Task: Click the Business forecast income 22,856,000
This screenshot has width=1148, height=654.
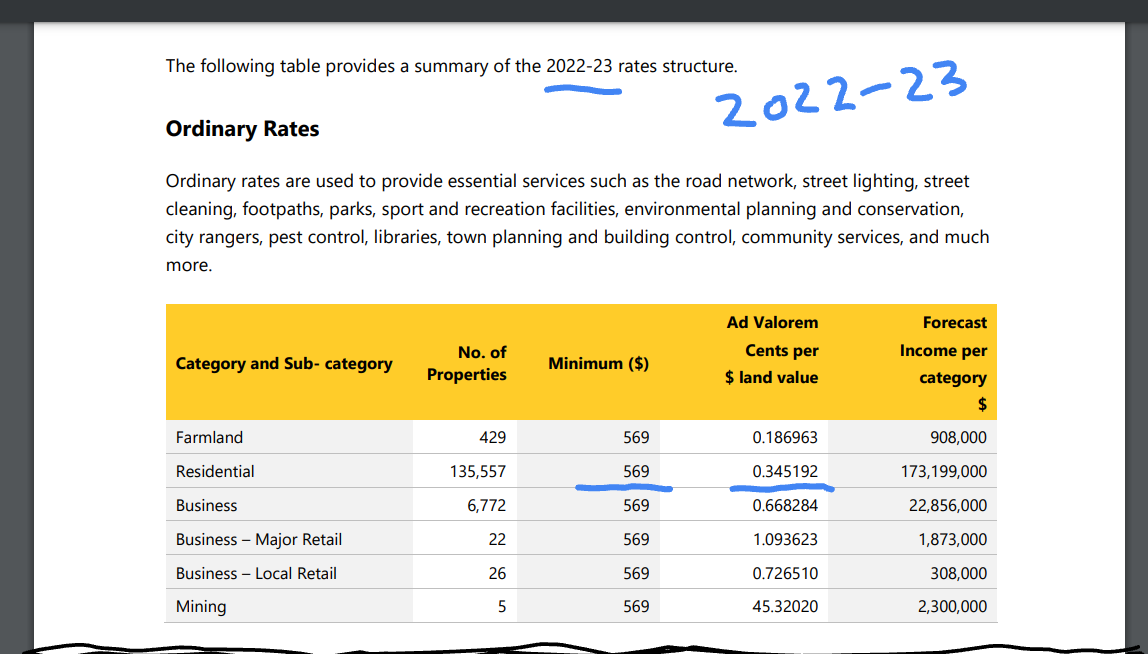Action: pos(948,505)
